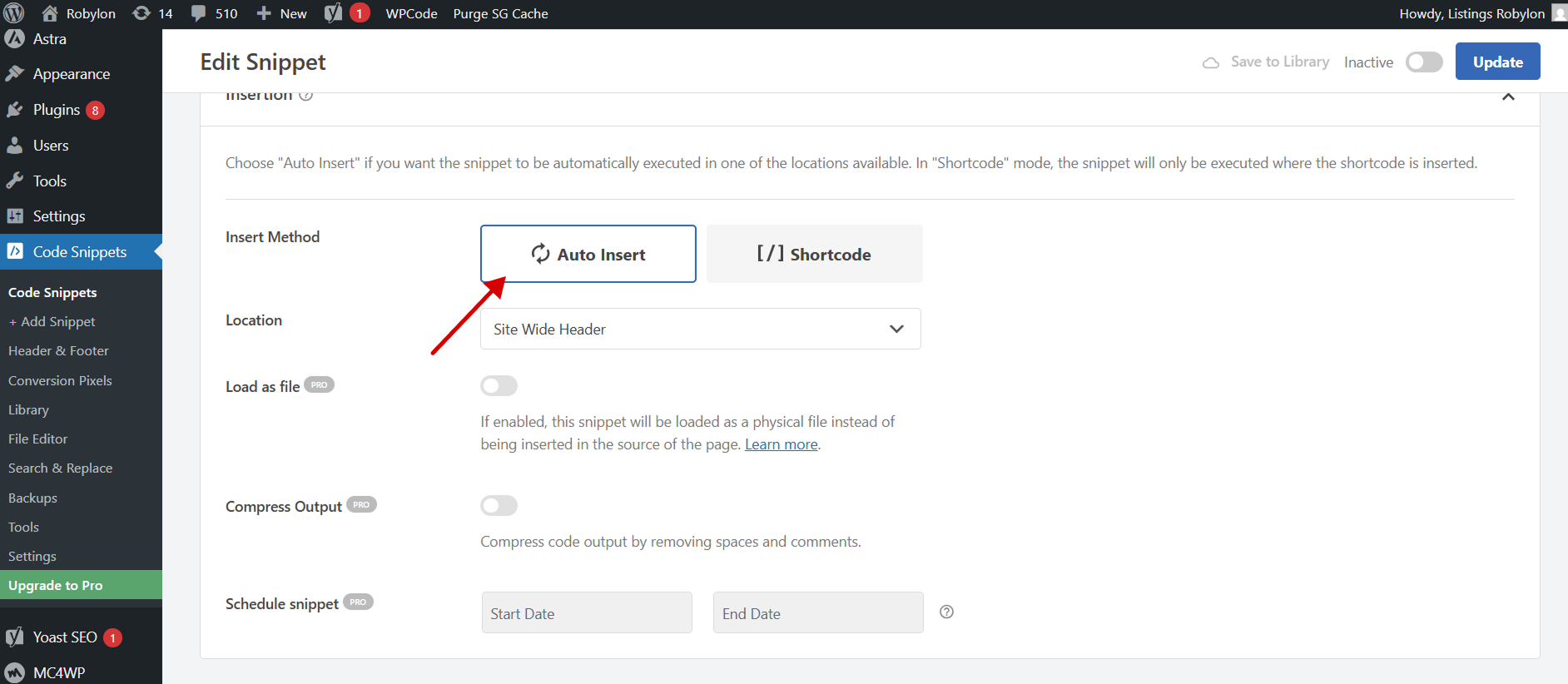Enable the Compress Output toggle
1568x684 pixels.
(x=499, y=505)
